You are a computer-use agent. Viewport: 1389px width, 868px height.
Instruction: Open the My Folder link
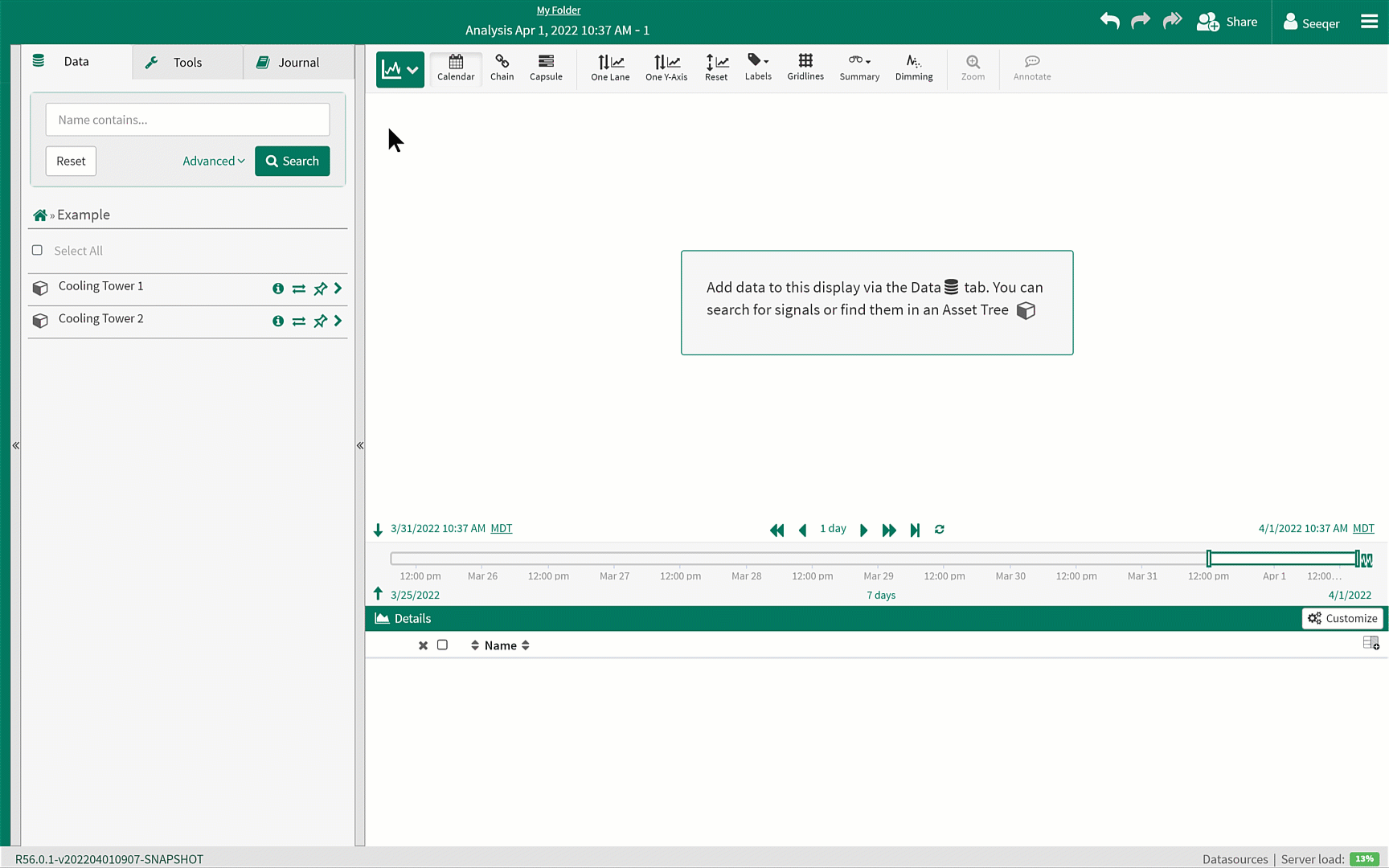click(559, 10)
